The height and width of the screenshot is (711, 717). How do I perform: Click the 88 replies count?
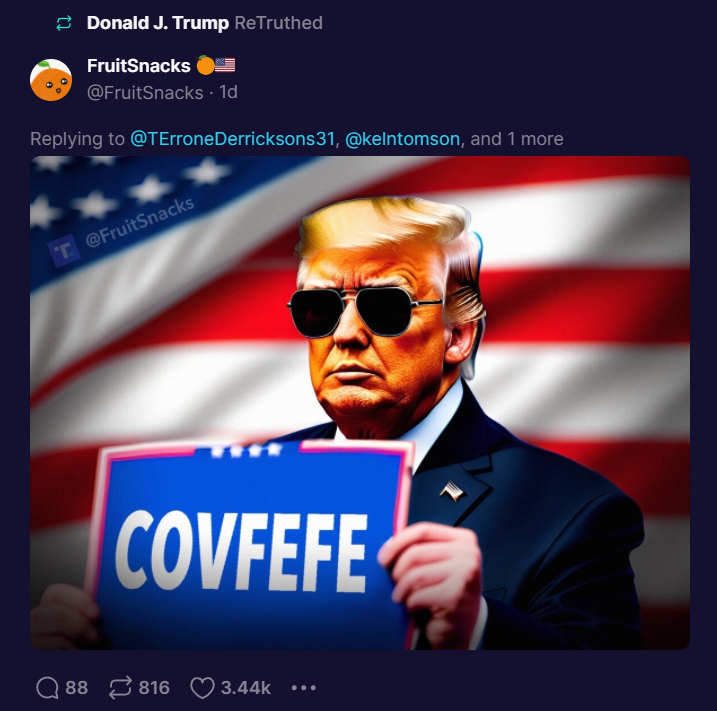(x=76, y=688)
